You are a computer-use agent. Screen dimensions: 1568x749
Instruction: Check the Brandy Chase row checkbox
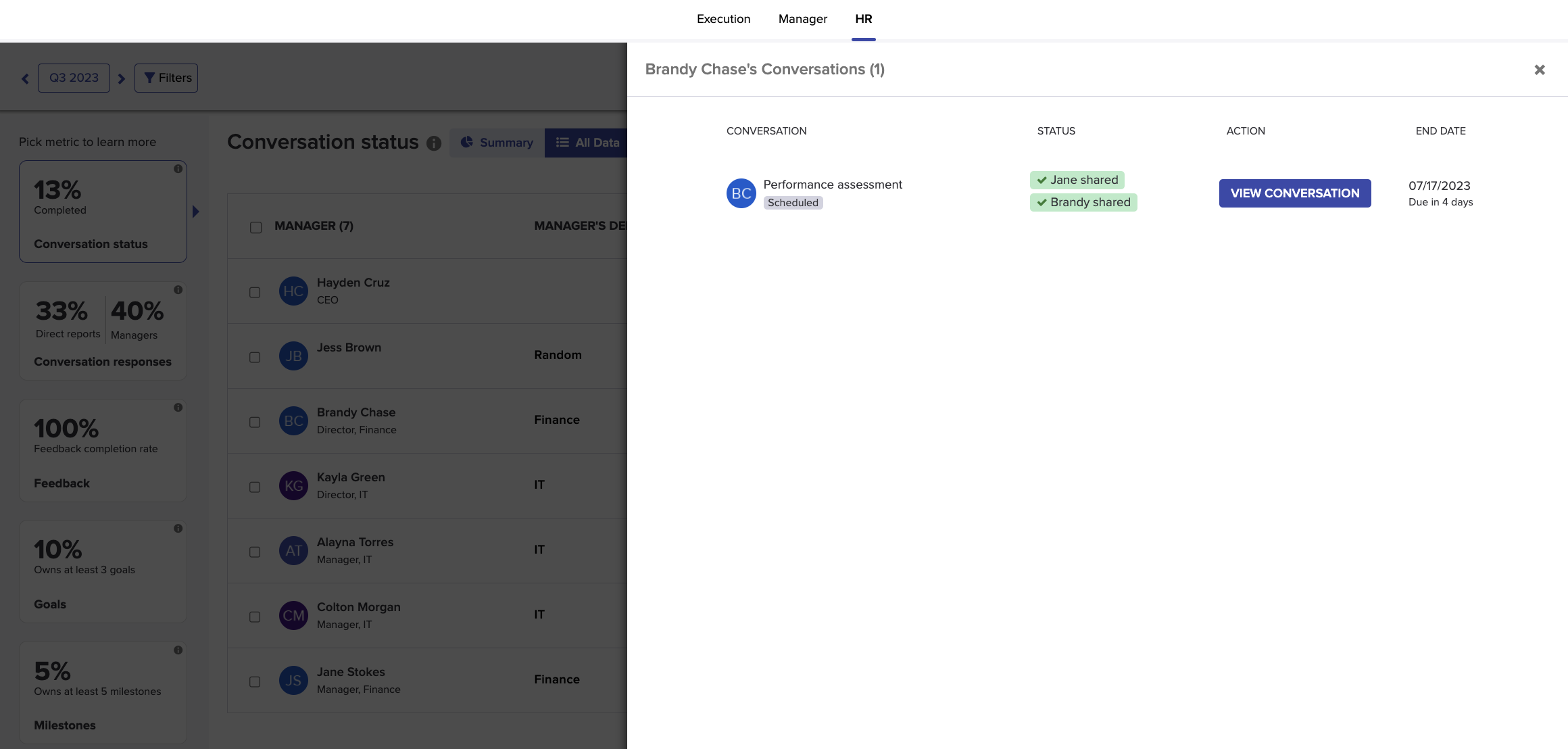click(255, 422)
